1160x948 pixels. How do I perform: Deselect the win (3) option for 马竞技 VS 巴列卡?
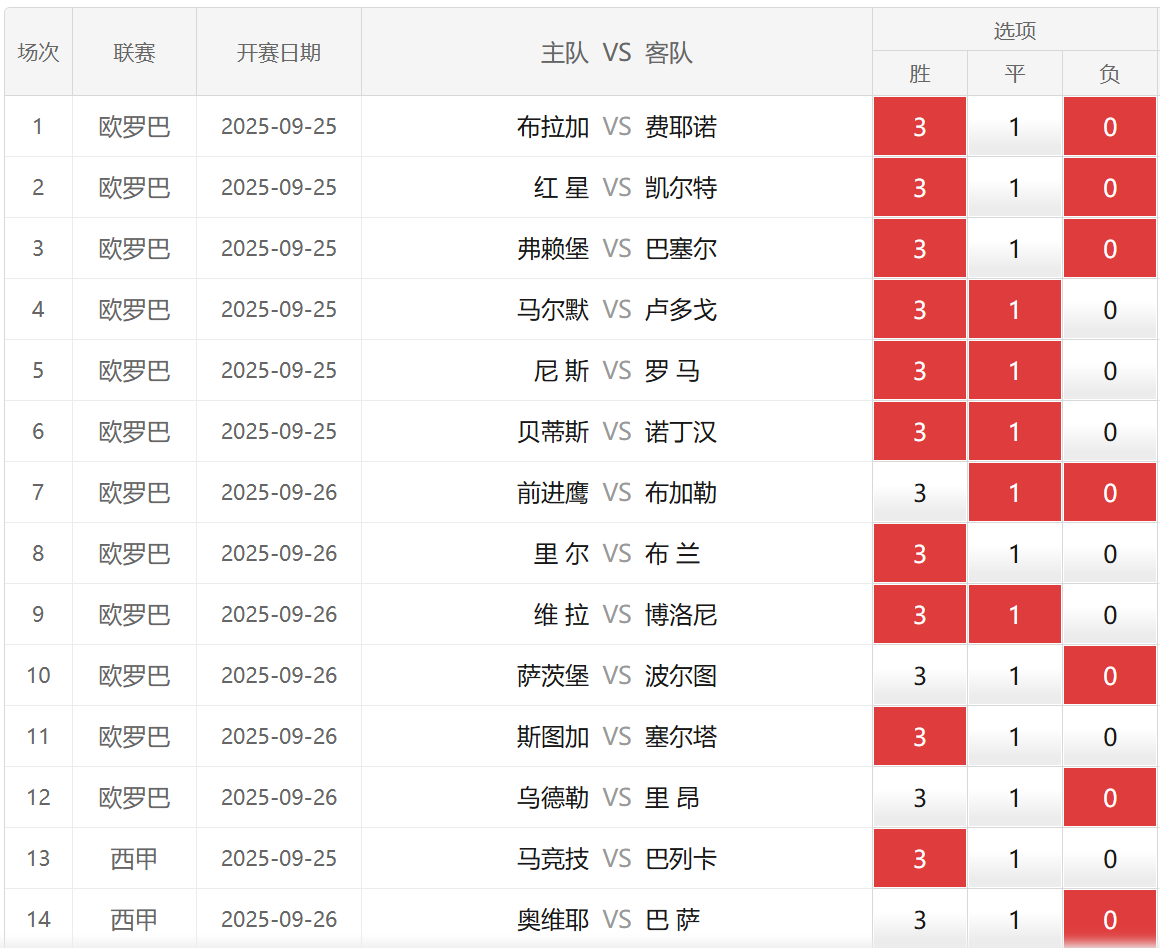coord(919,859)
